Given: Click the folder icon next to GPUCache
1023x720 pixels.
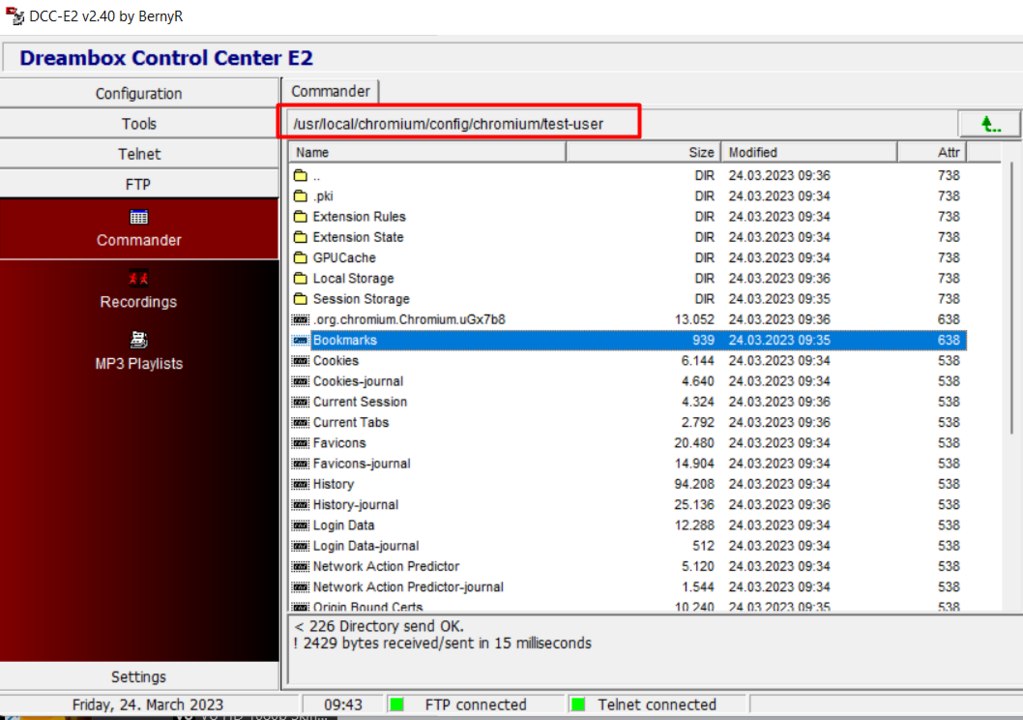Looking at the screenshot, I should click(300, 258).
